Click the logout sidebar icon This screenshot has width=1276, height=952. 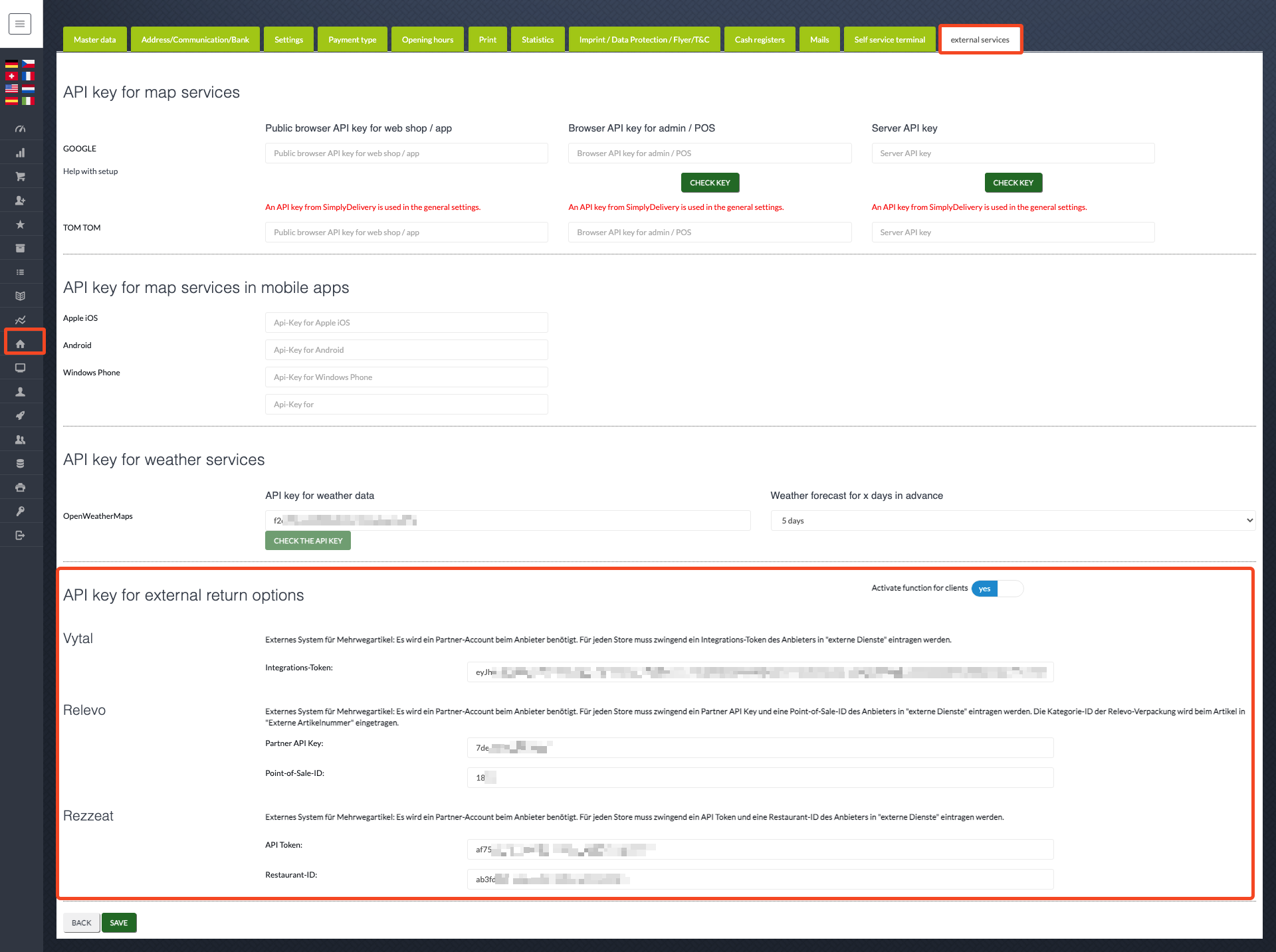click(x=20, y=535)
